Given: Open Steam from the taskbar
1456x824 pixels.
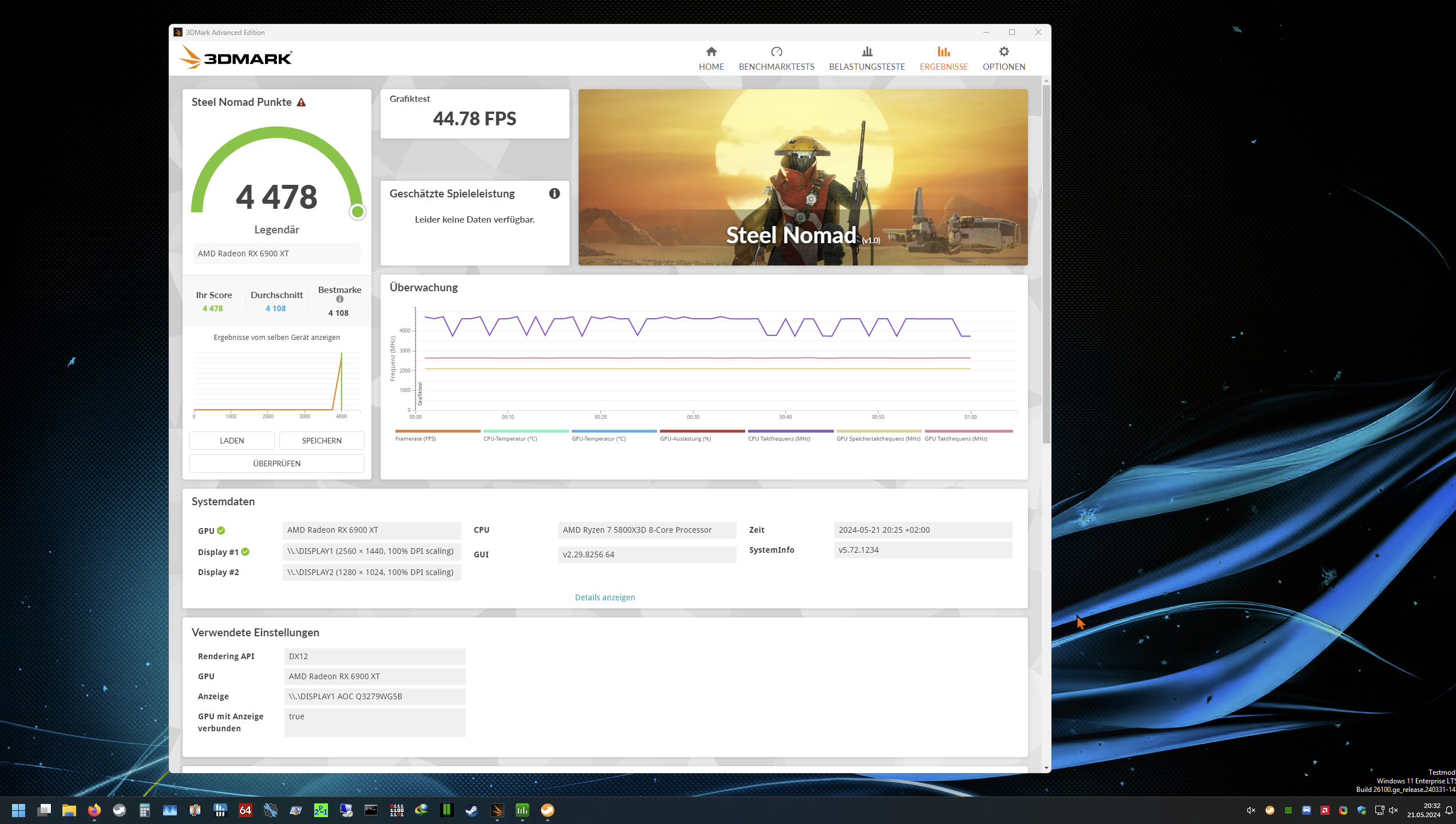Looking at the screenshot, I should pyautogui.click(x=472, y=810).
